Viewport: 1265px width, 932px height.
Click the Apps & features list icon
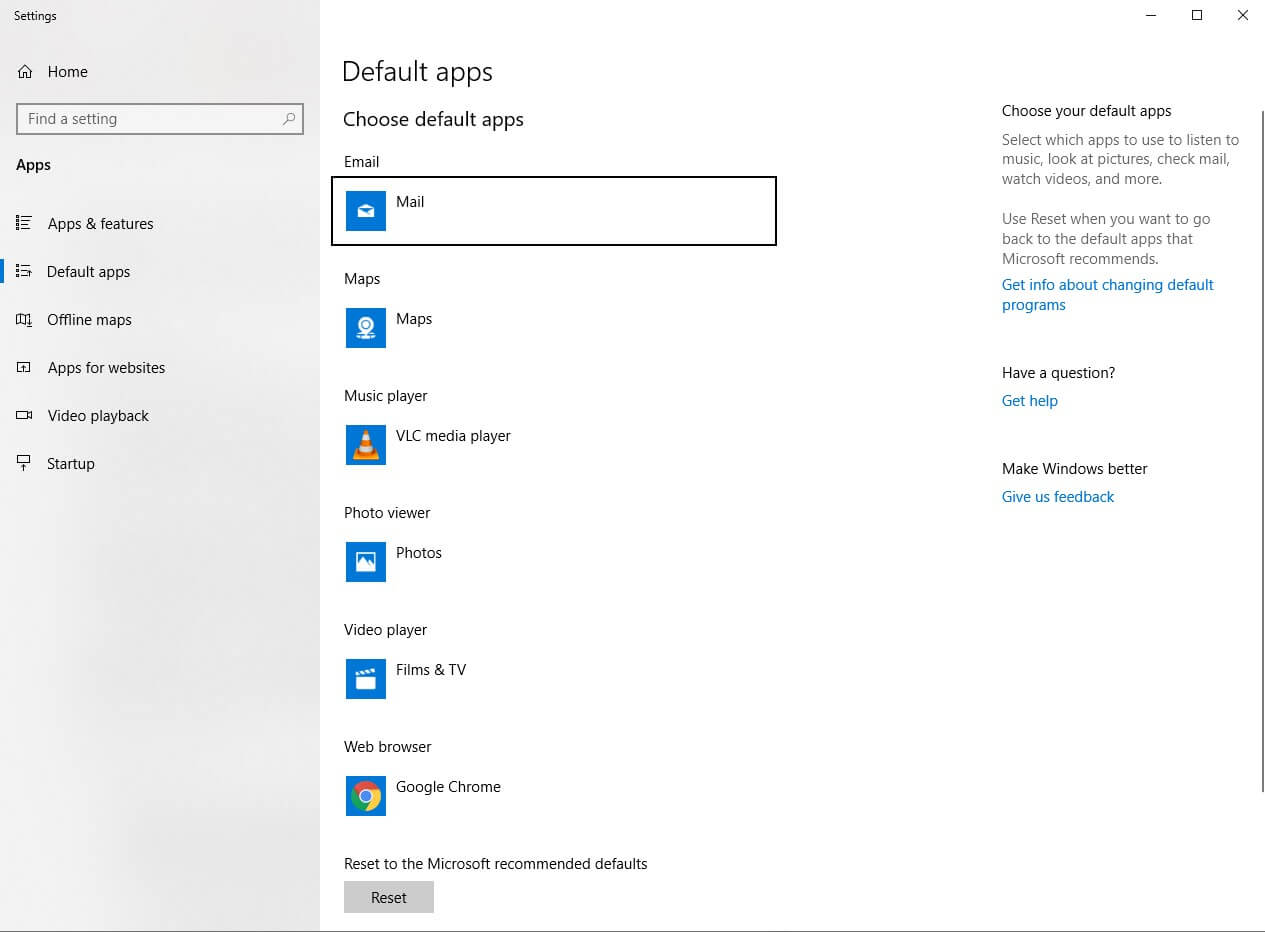[x=24, y=223]
